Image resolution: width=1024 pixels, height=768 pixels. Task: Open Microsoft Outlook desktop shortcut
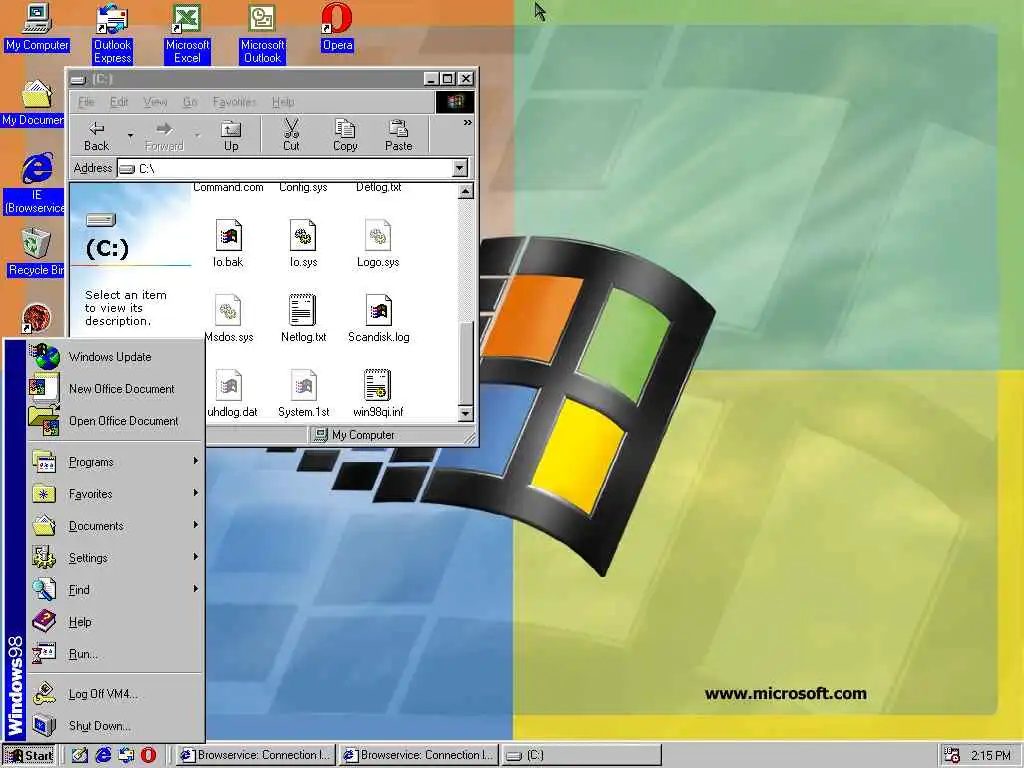click(x=262, y=33)
